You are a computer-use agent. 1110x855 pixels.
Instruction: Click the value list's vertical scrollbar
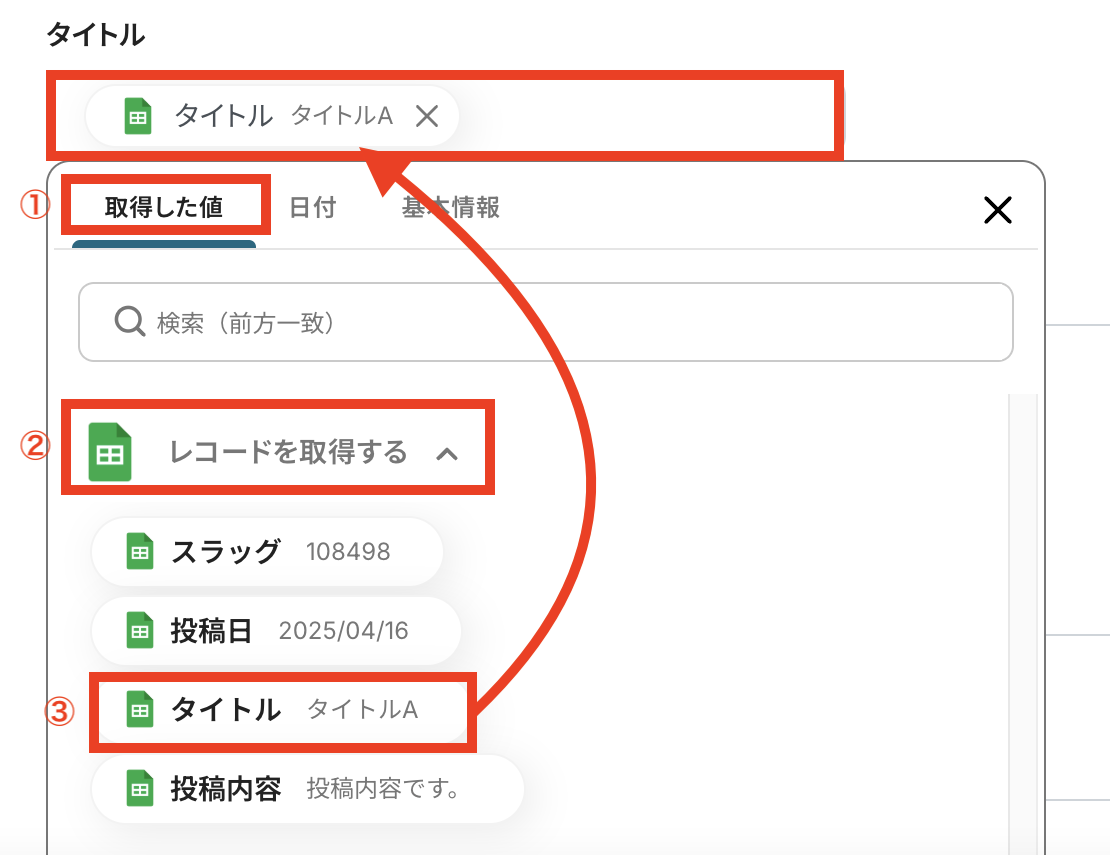point(1023,620)
